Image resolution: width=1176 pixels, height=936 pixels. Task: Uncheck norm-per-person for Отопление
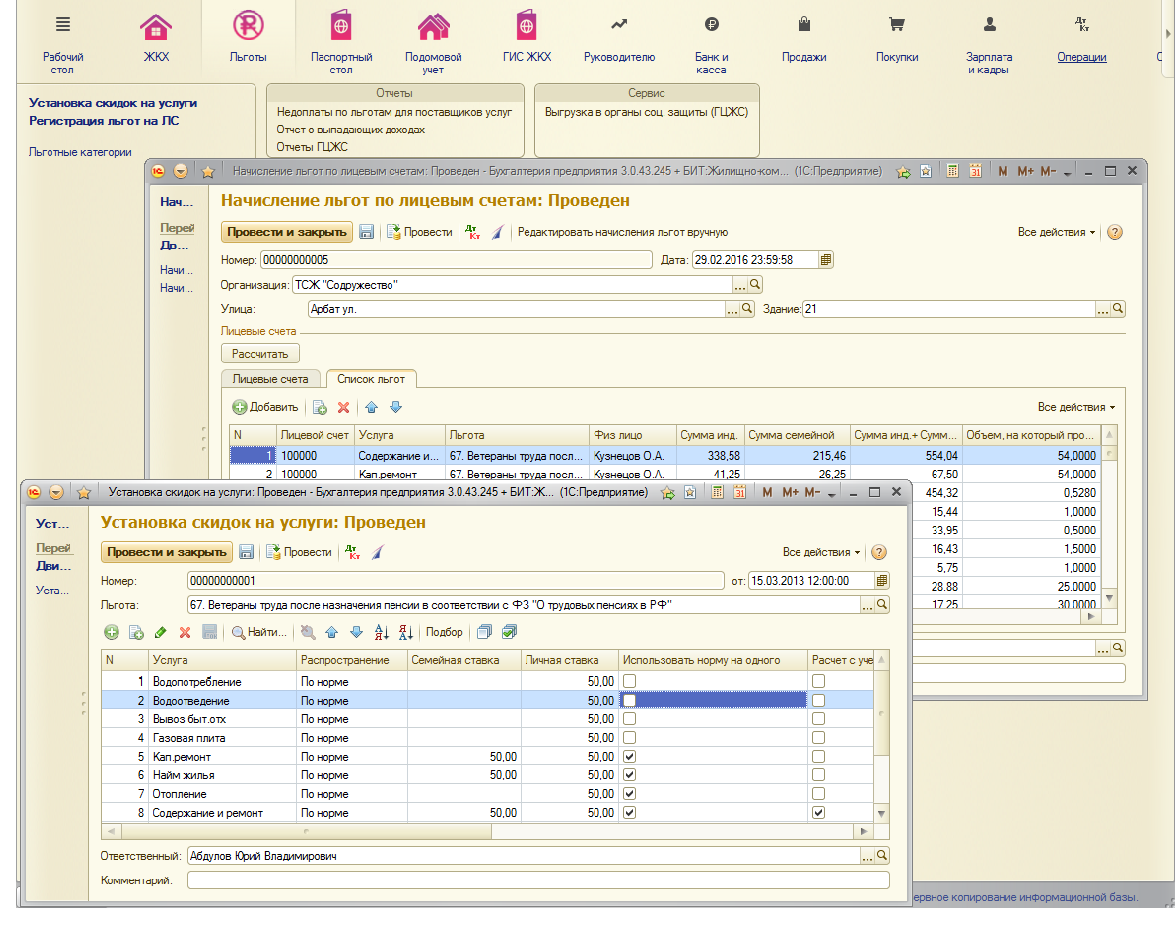630,794
